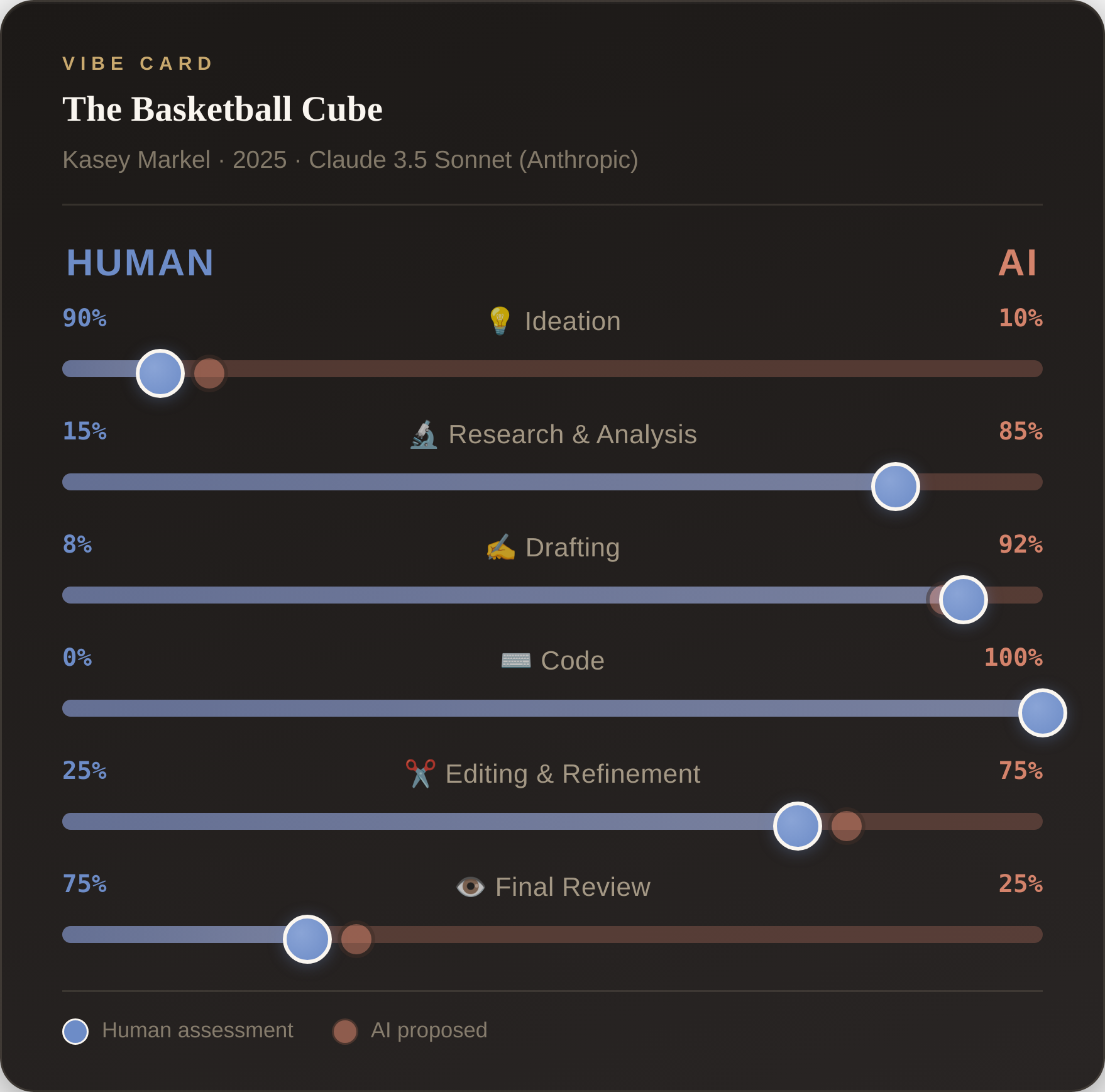This screenshot has width=1105, height=1092.
Task: Click the Ideation lightbulb icon
Action: click(x=500, y=321)
